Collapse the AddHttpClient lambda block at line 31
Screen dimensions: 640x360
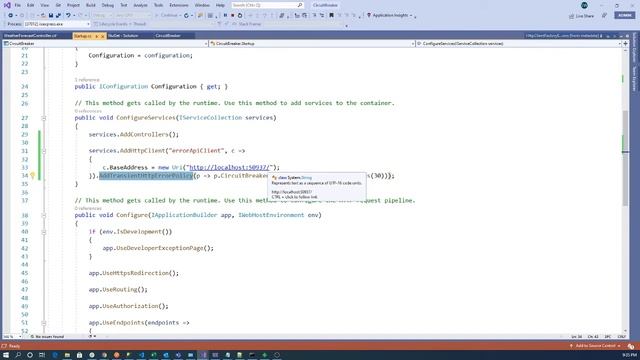click(44, 151)
